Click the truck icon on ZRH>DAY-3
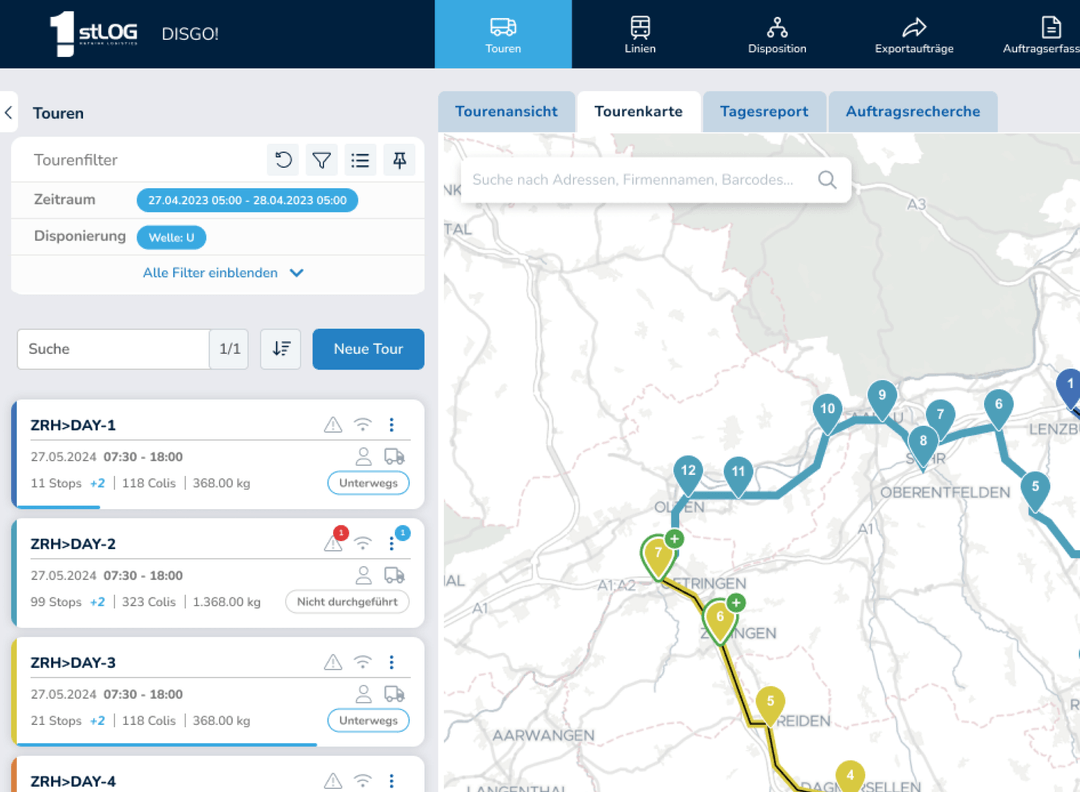Viewport: 1080px width, 792px height. click(x=394, y=694)
